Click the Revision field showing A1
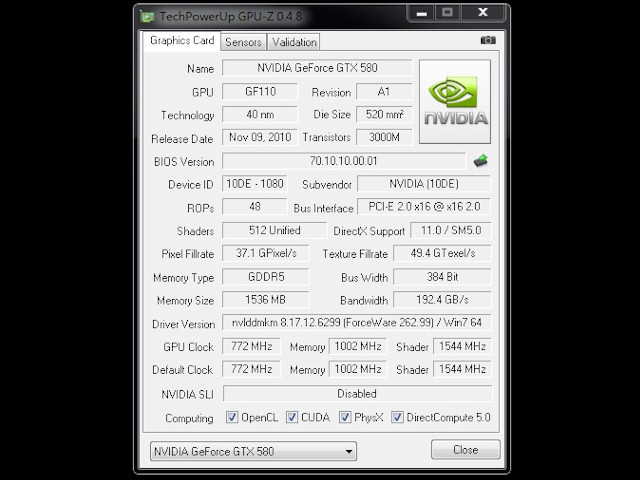Viewport: 640px width, 480px height. pyautogui.click(x=384, y=91)
